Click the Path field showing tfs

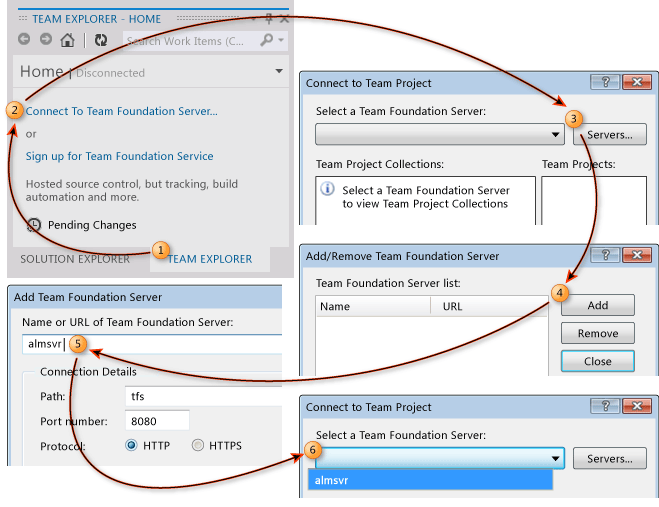pos(203,396)
